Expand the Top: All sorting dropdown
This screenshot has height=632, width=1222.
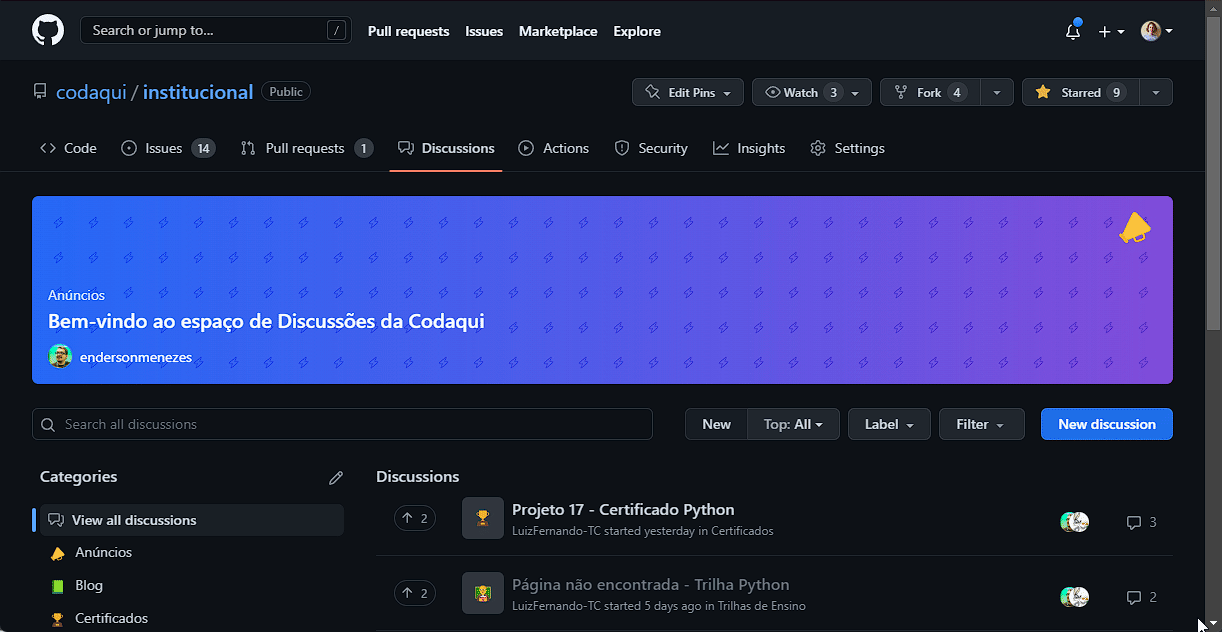[x=793, y=424]
